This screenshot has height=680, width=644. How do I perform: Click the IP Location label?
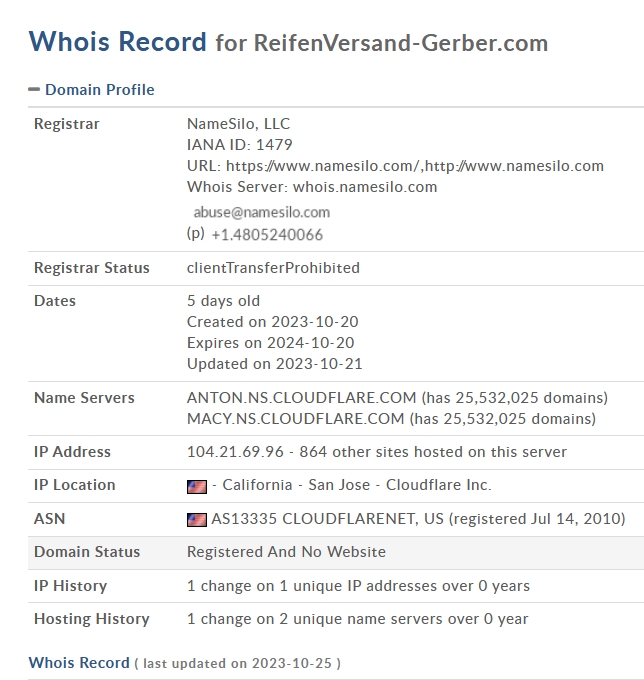point(75,485)
